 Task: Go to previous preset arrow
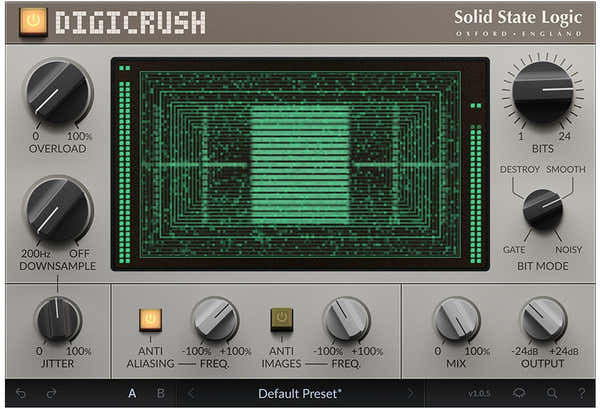point(192,393)
